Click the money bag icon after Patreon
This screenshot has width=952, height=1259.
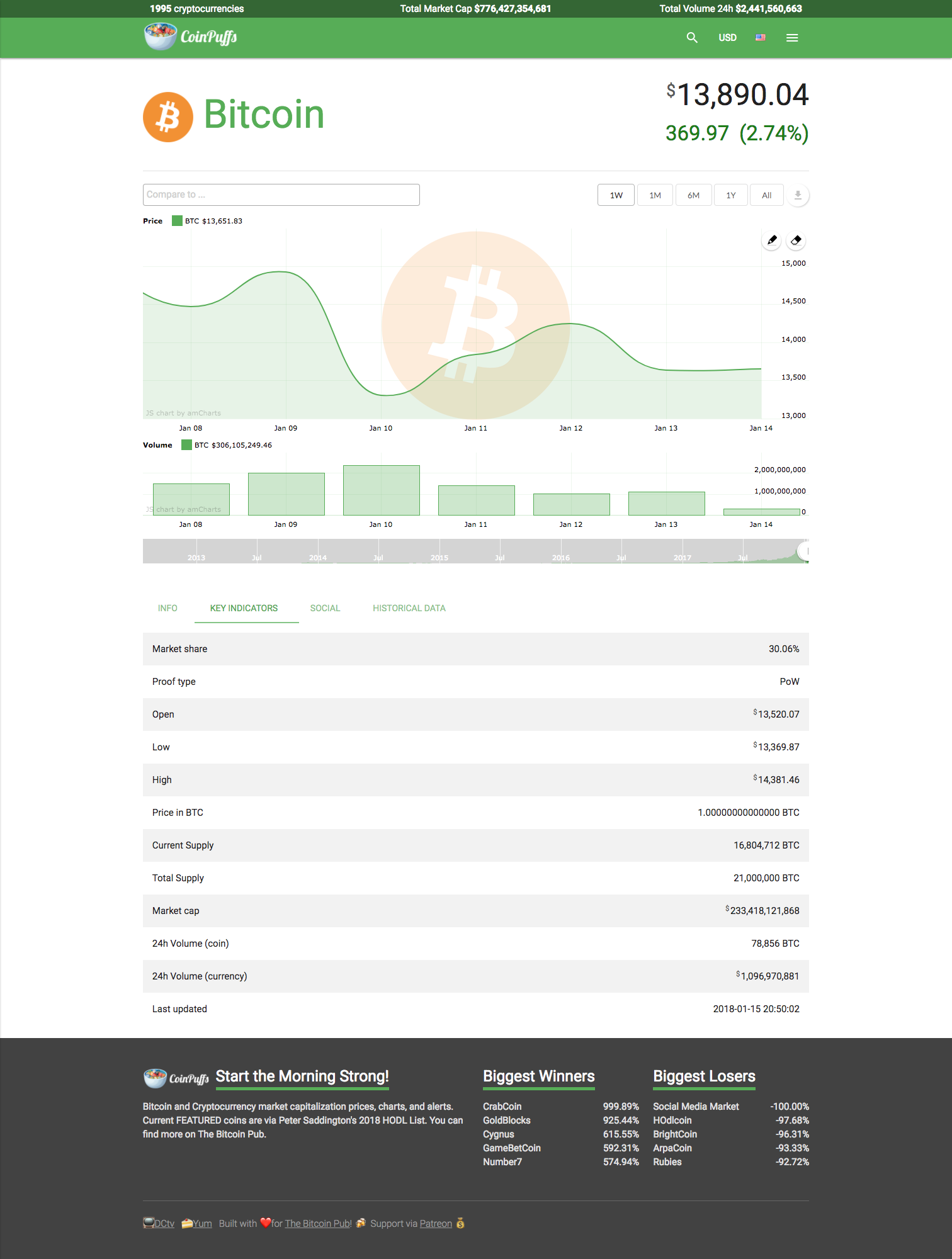pyautogui.click(x=460, y=1223)
